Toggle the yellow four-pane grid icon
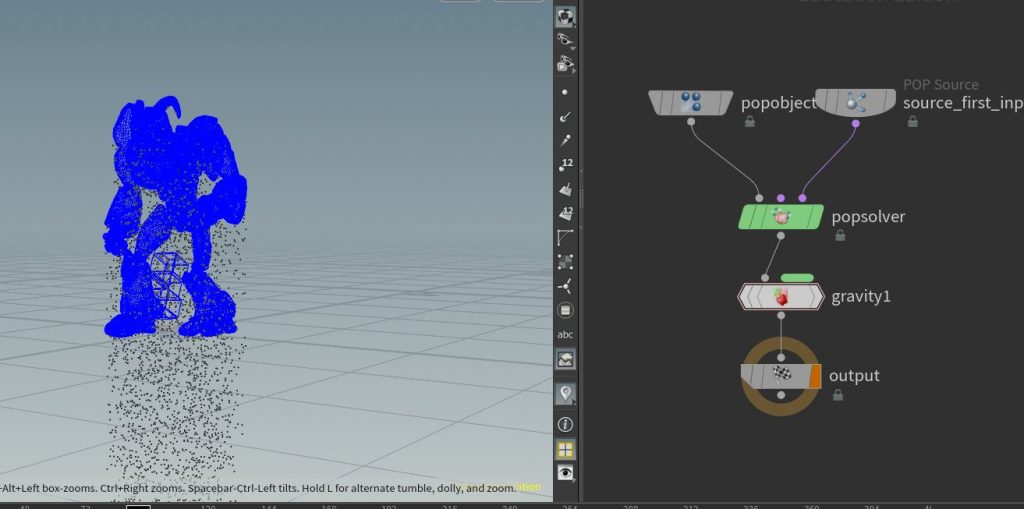The height and width of the screenshot is (509, 1024). (566, 450)
